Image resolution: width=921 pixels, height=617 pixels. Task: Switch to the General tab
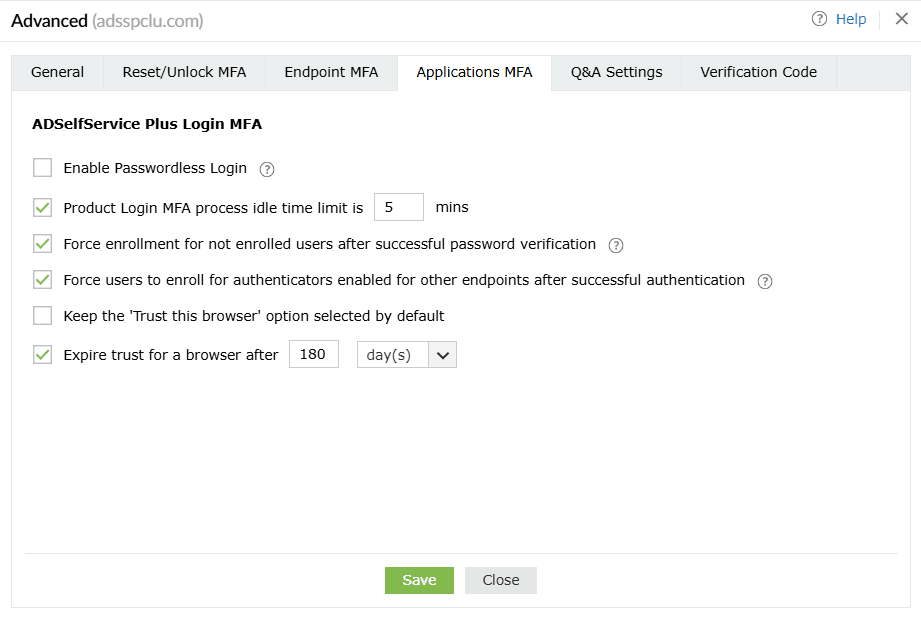(57, 72)
